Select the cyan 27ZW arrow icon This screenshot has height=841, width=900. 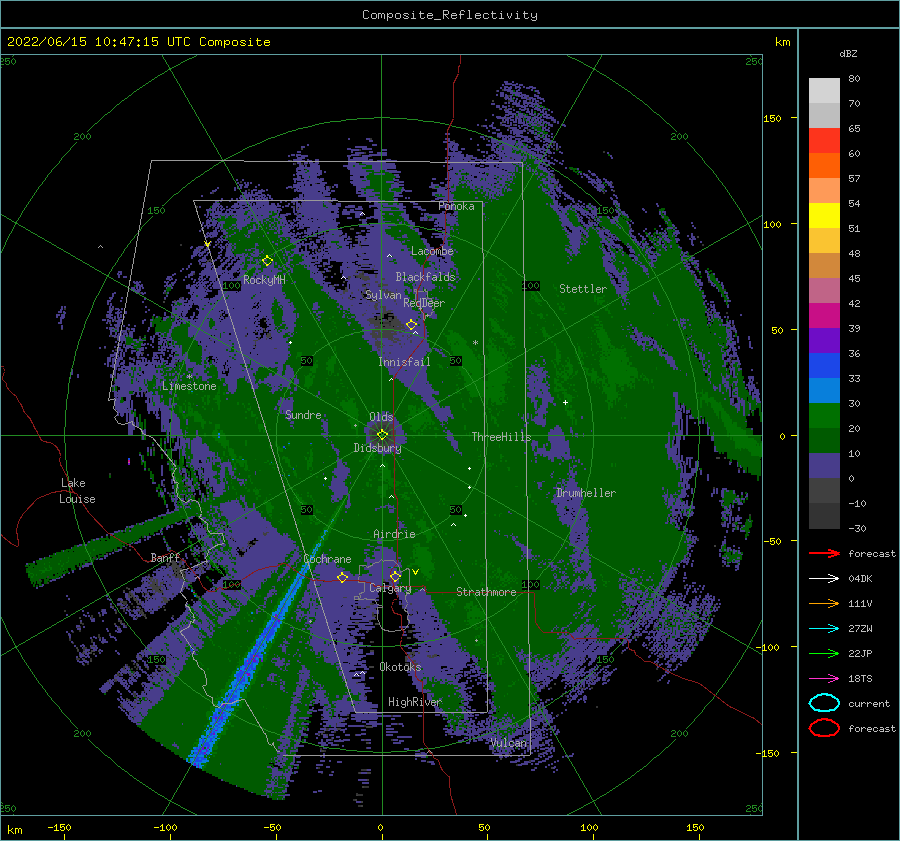(x=824, y=629)
